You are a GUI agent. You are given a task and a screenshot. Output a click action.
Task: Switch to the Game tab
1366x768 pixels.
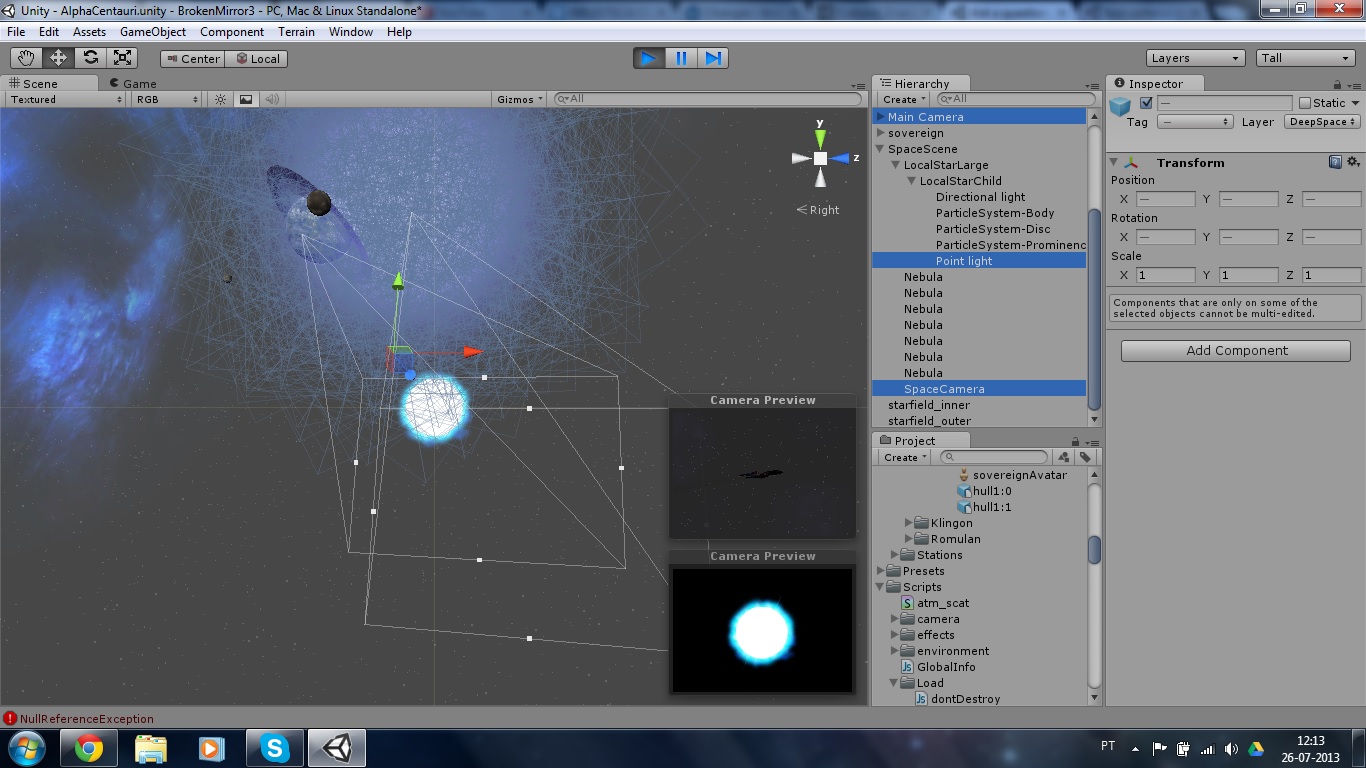click(133, 84)
